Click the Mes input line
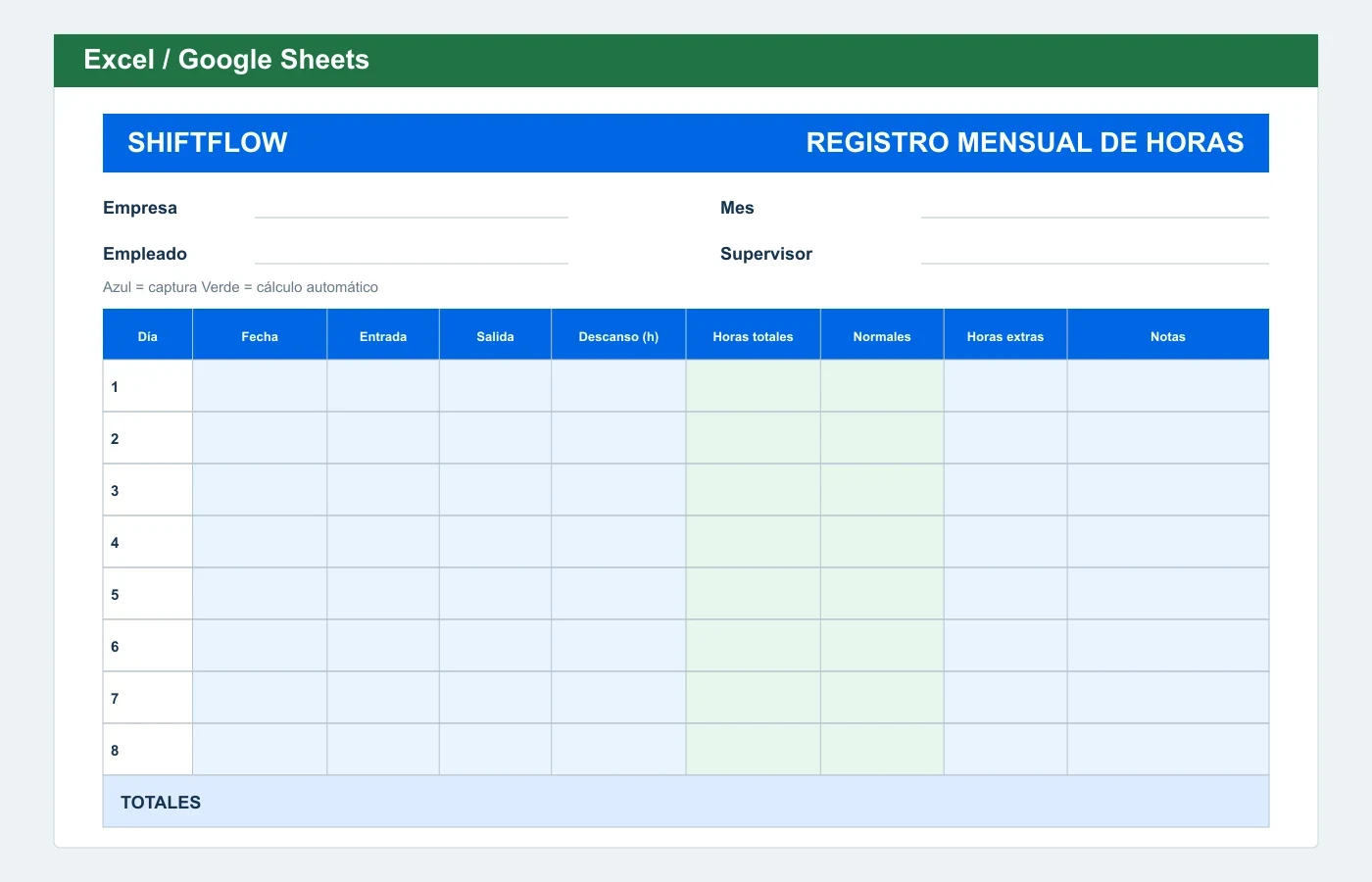The height and width of the screenshot is (882, 1372). (1095, 208)
